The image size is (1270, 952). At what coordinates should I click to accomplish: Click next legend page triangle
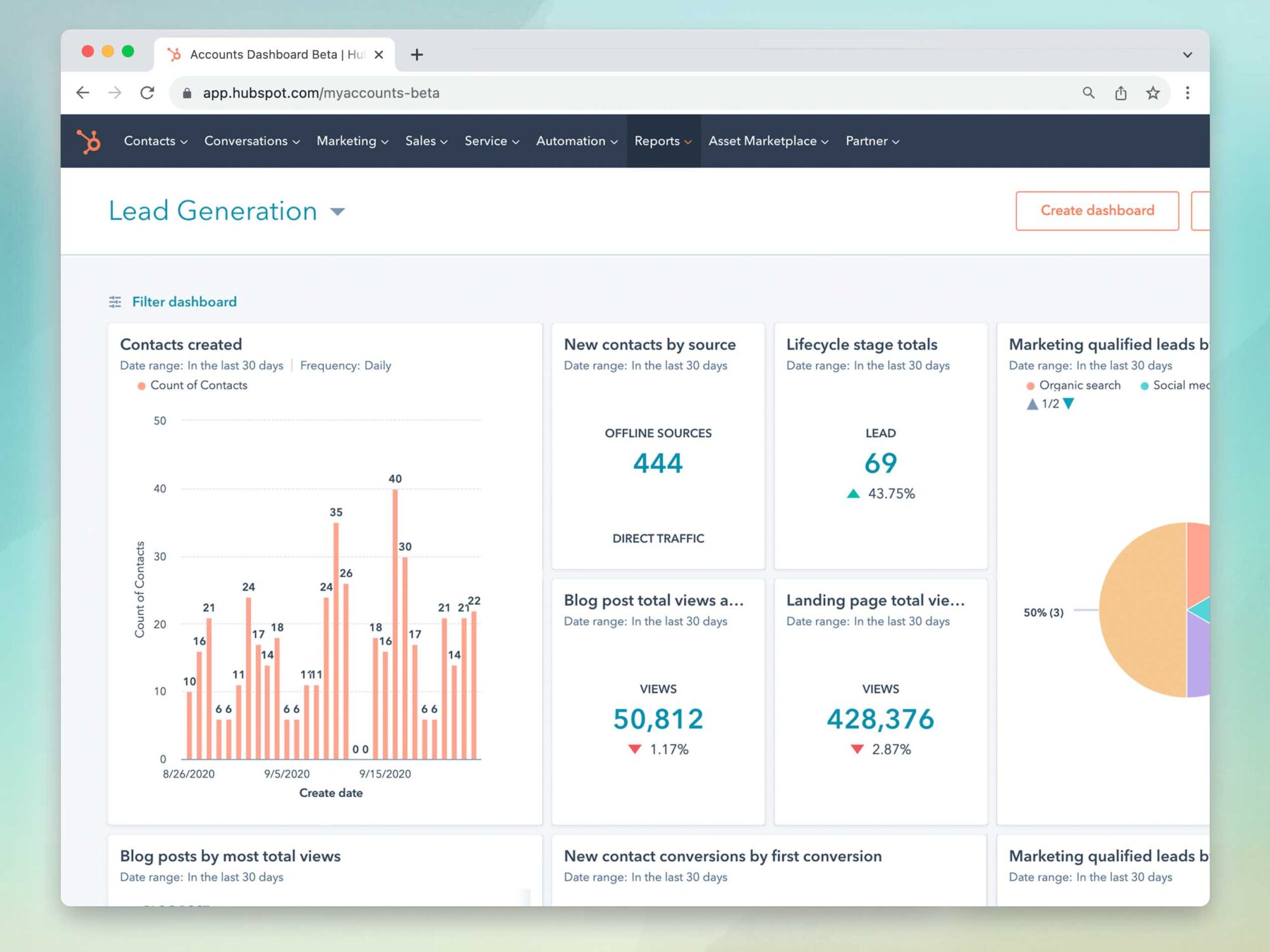1069,404
